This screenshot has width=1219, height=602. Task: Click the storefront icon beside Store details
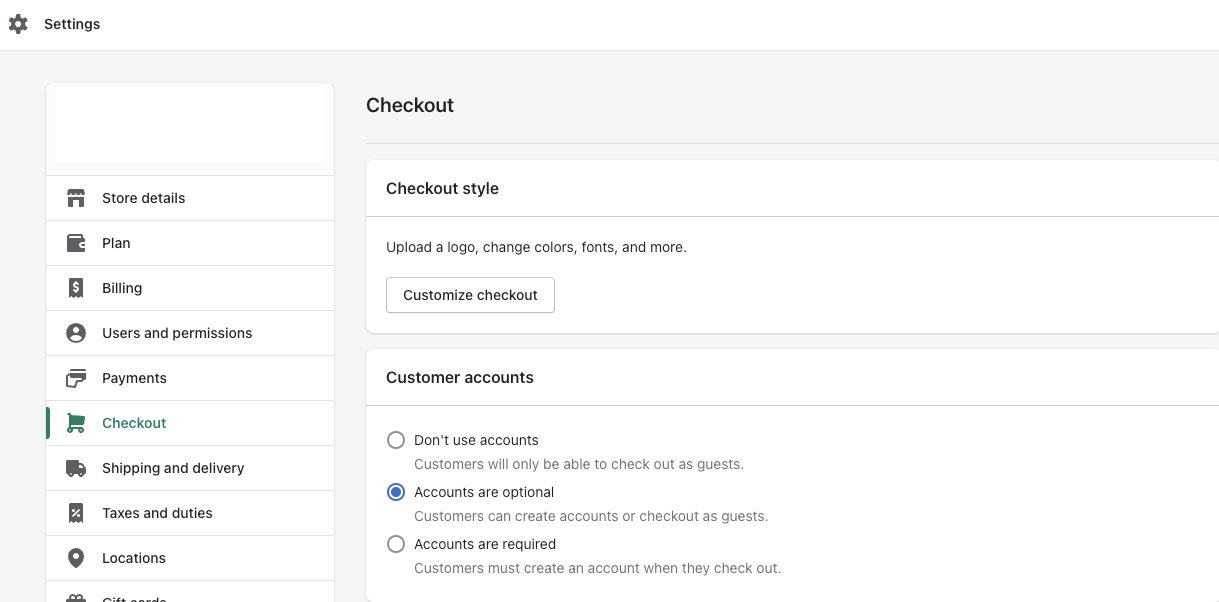[76, 197]
